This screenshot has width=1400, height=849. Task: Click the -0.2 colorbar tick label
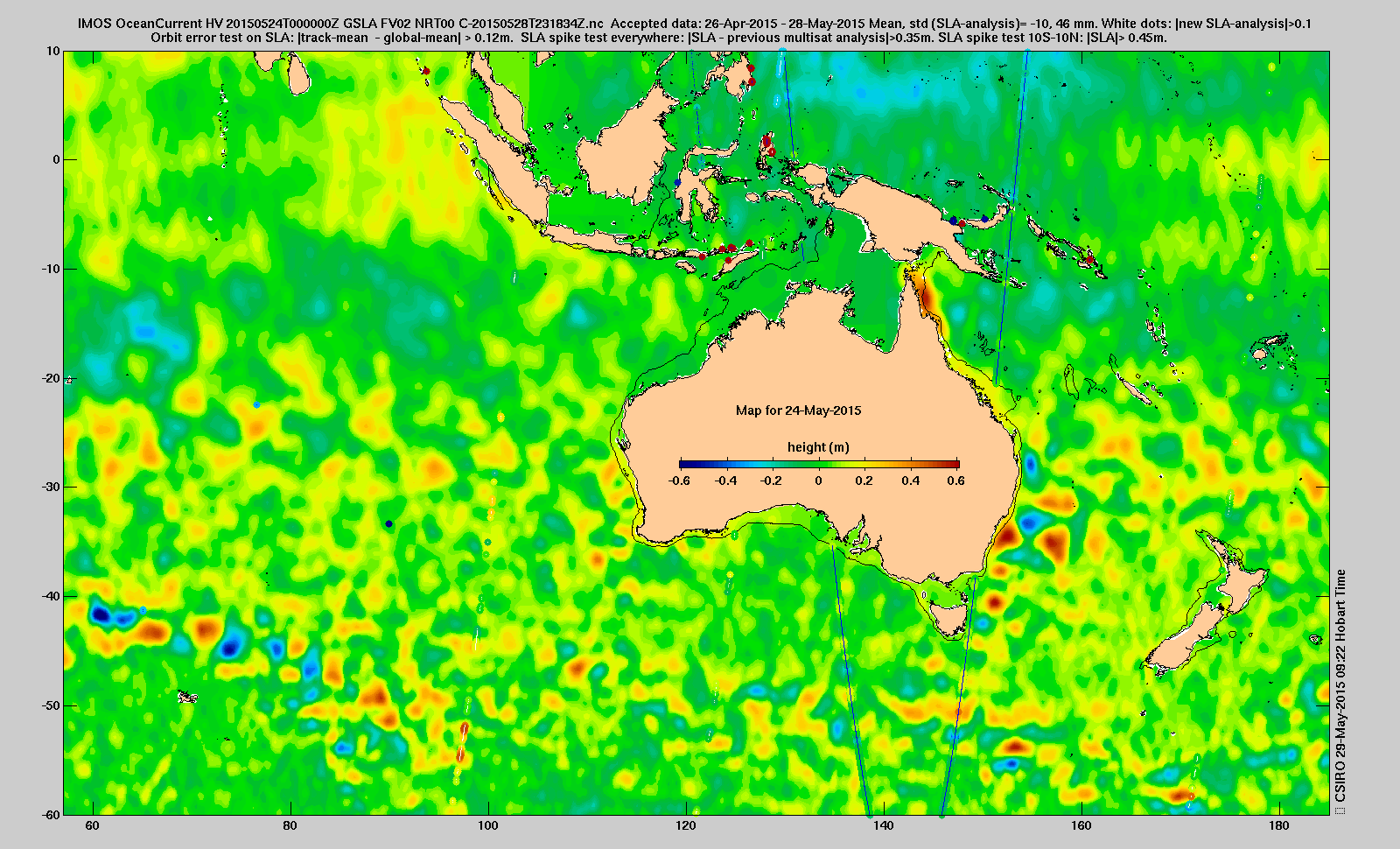(772, 481)
